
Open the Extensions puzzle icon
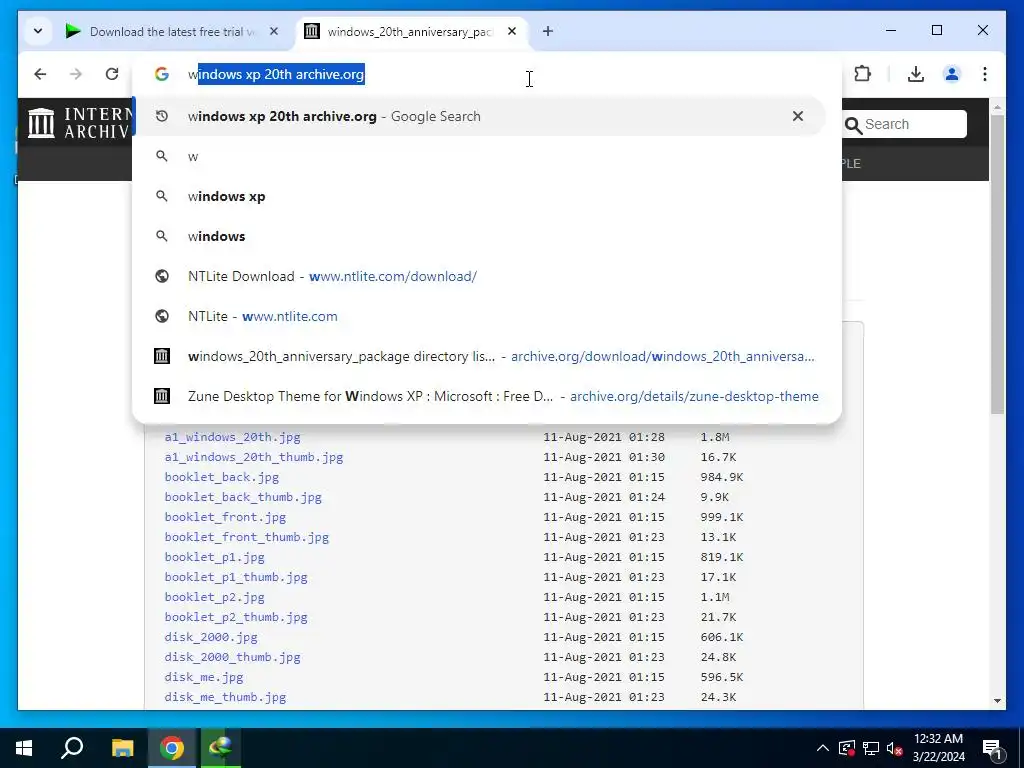863,74
